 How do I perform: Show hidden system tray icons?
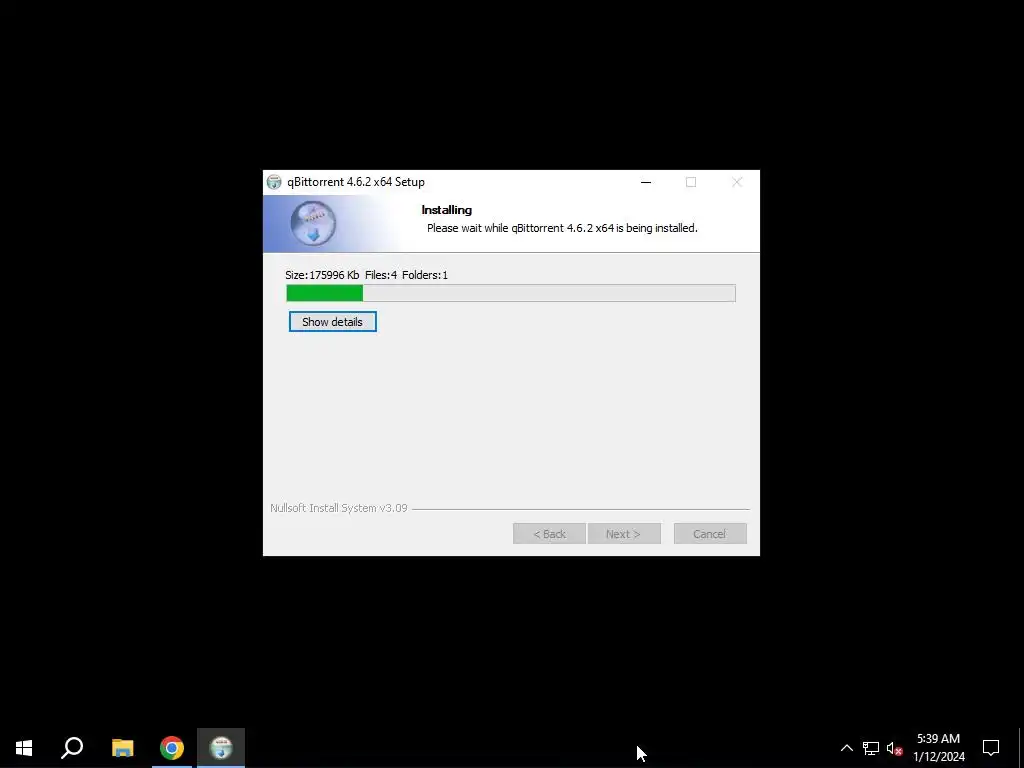(846, 748)
